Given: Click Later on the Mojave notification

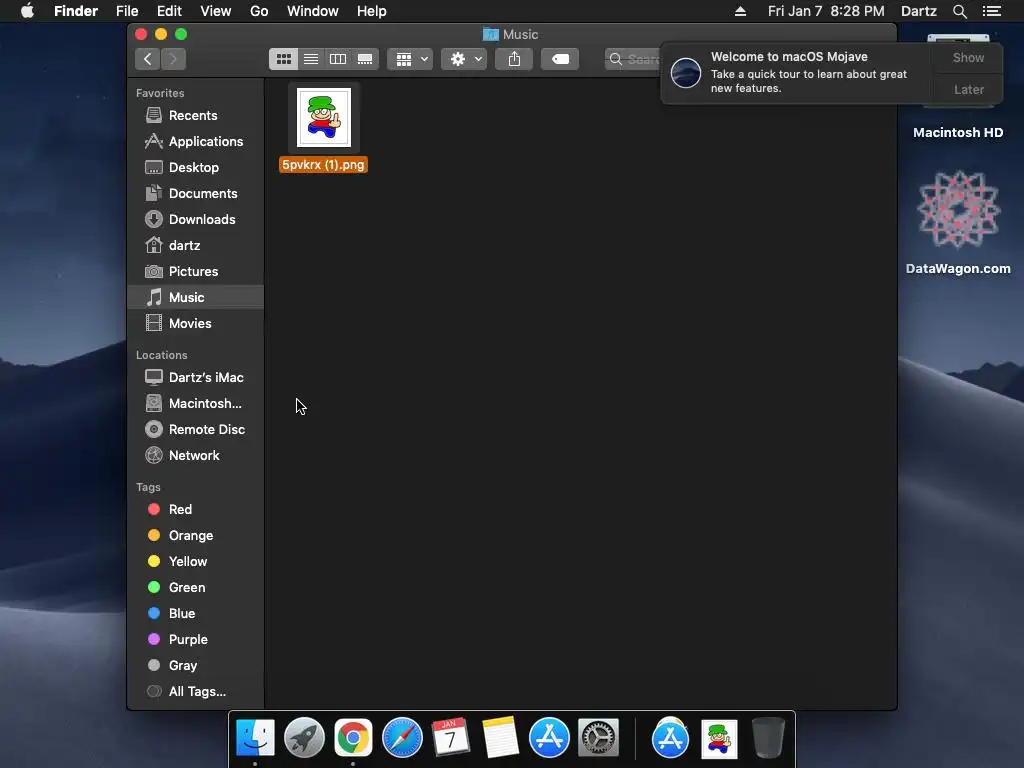Looking at the screenshot, I should pos(968,89).
